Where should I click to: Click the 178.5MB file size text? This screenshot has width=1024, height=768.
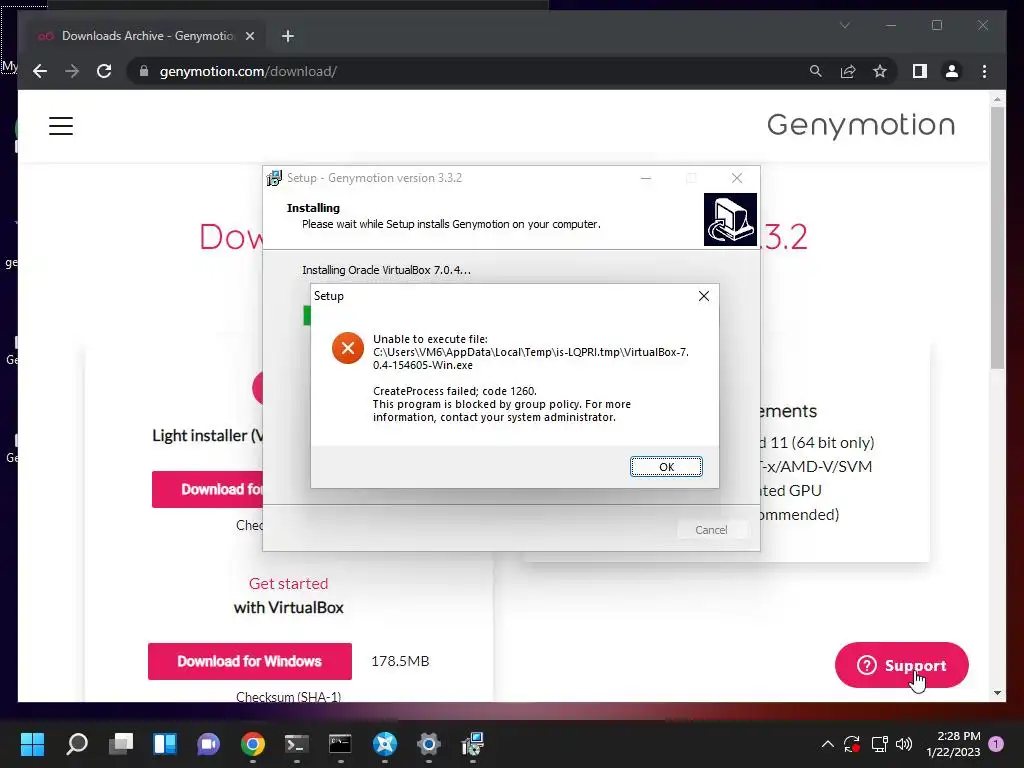(400, 661)
